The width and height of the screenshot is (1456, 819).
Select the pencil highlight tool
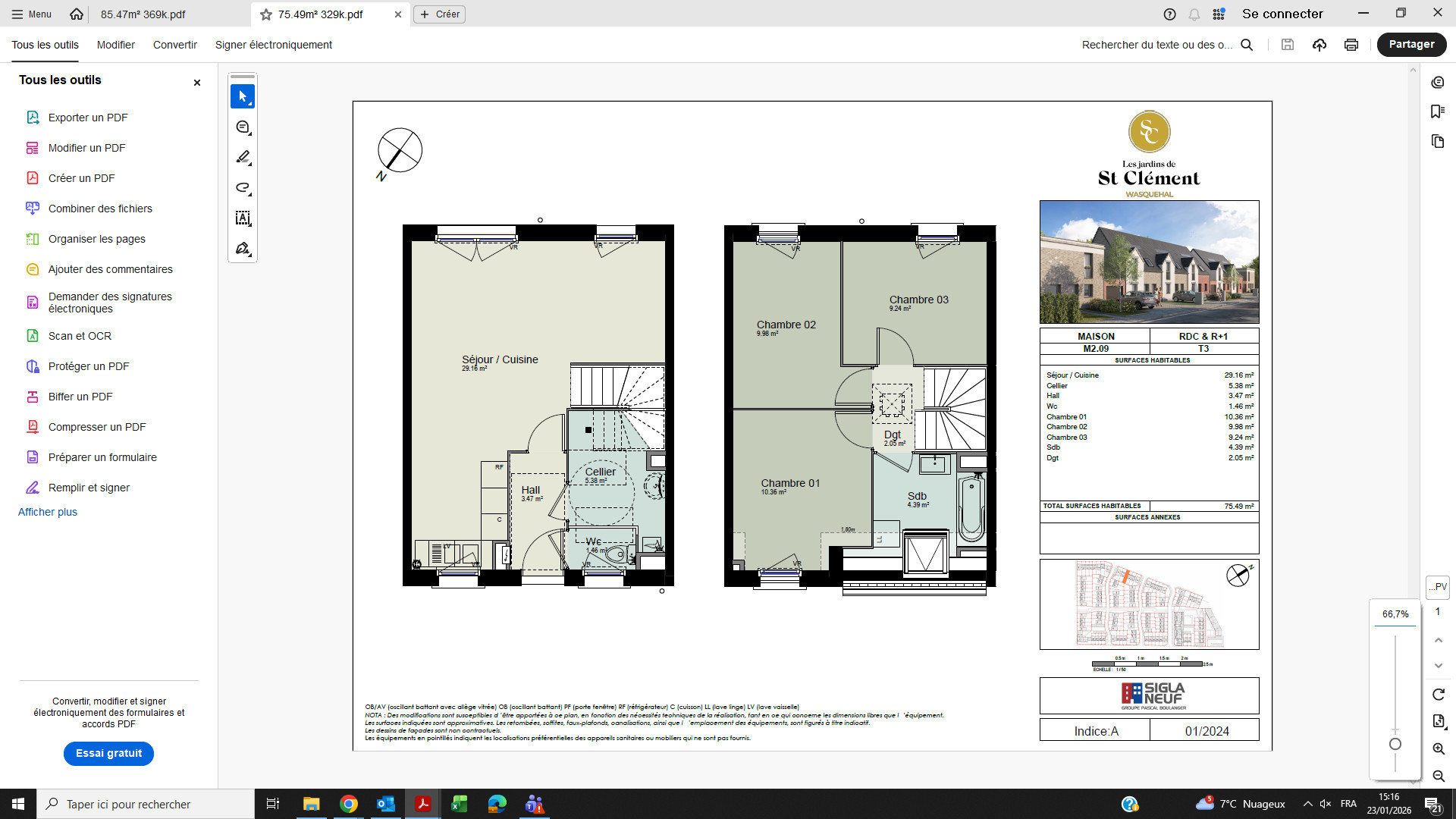[x=243, y=158]
